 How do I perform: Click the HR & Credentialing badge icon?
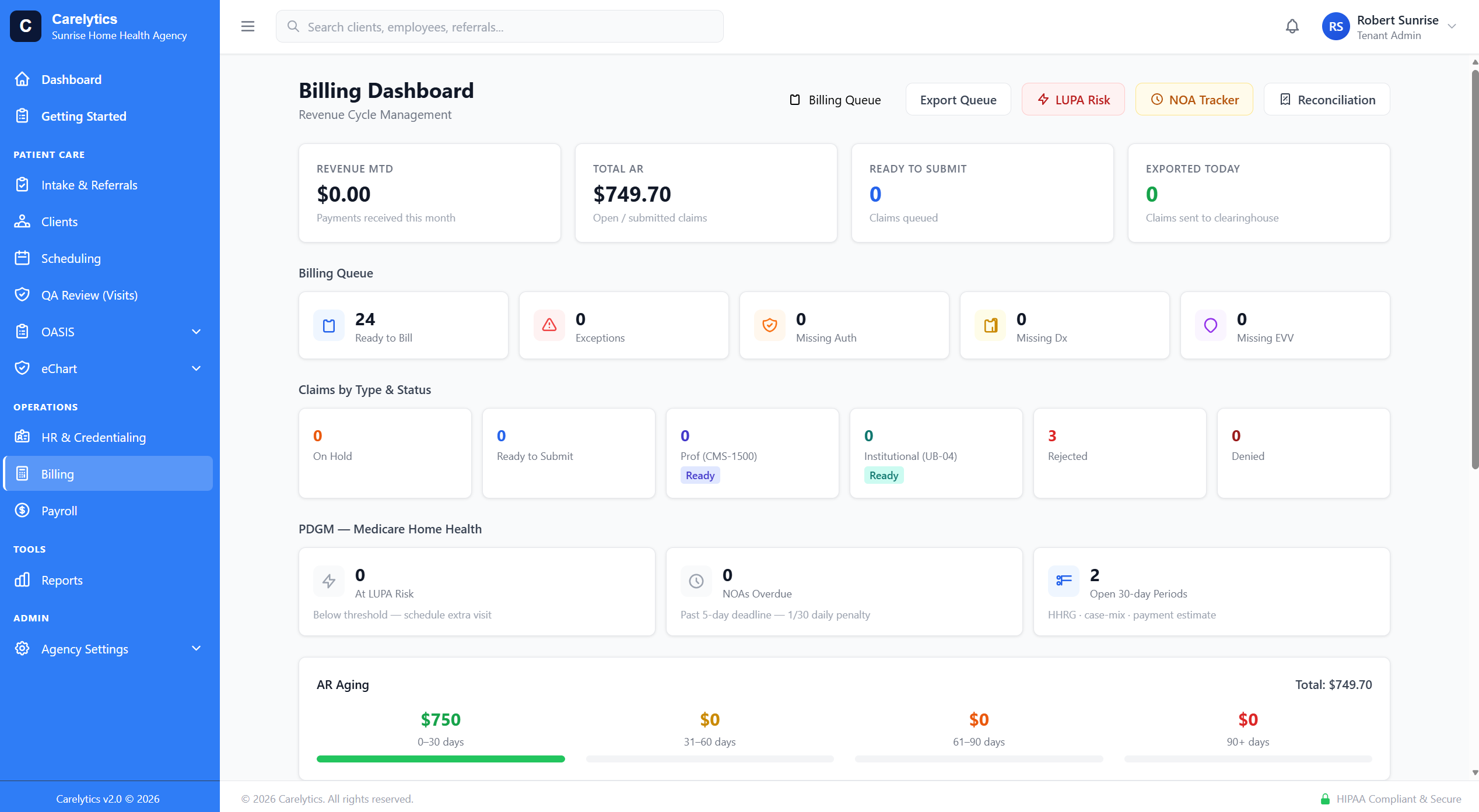tap(22, 437)
